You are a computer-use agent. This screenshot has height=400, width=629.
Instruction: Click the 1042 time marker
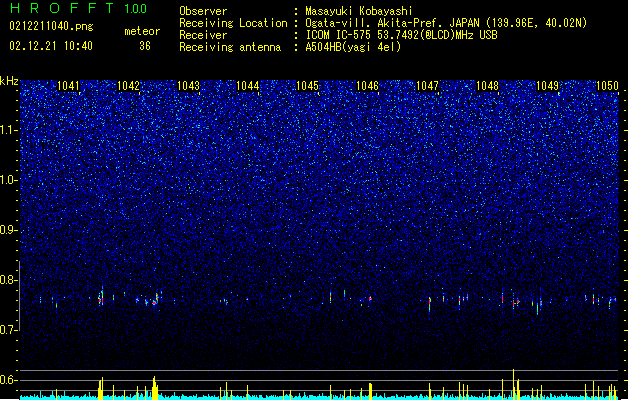[128, 86]
